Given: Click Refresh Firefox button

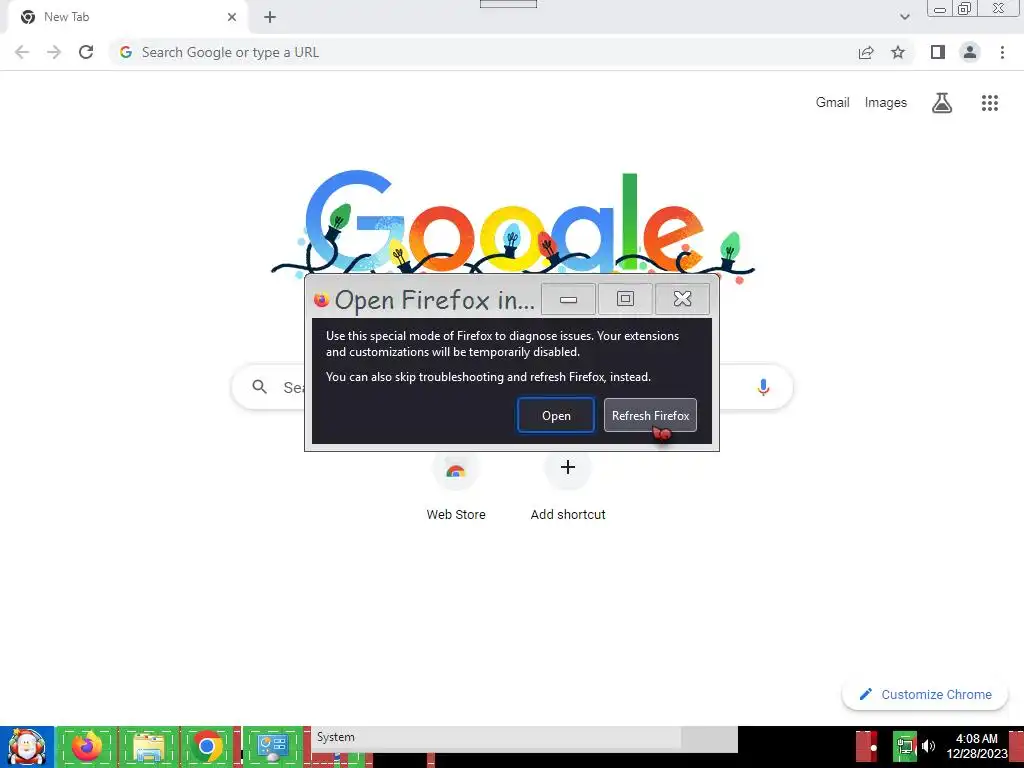Looking at the screenshot, I should point(650,415).
